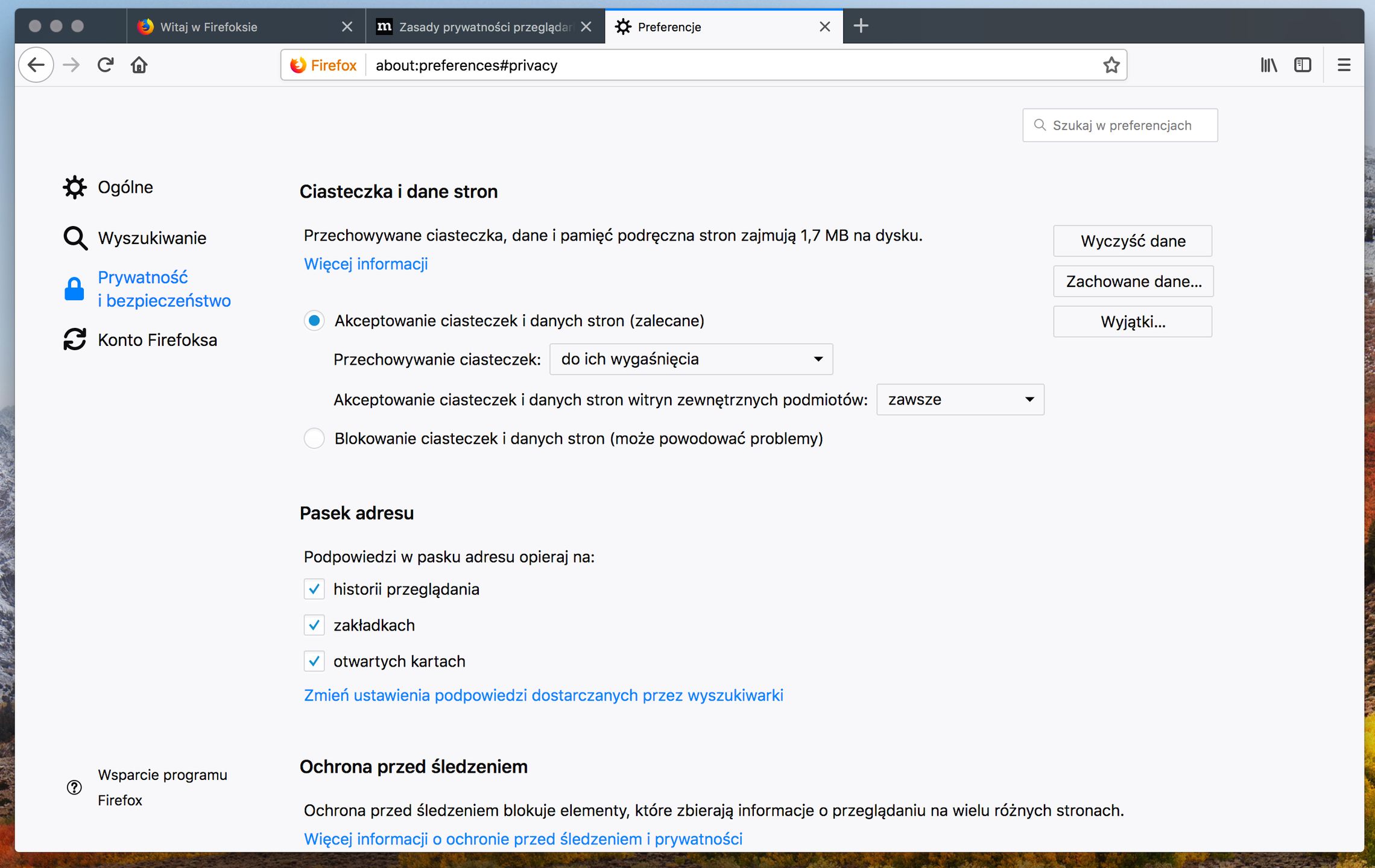Toggle the zakładkach checkbox

314,625
